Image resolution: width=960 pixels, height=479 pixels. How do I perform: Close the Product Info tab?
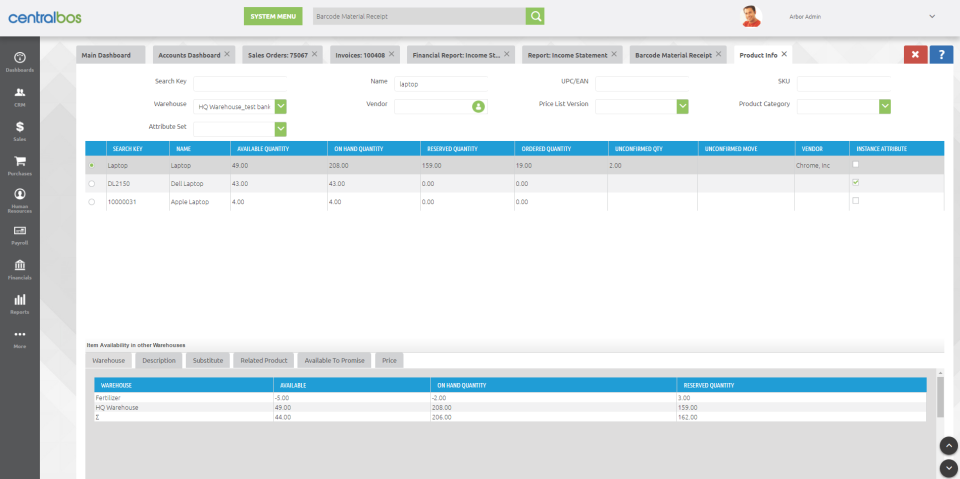784,54
